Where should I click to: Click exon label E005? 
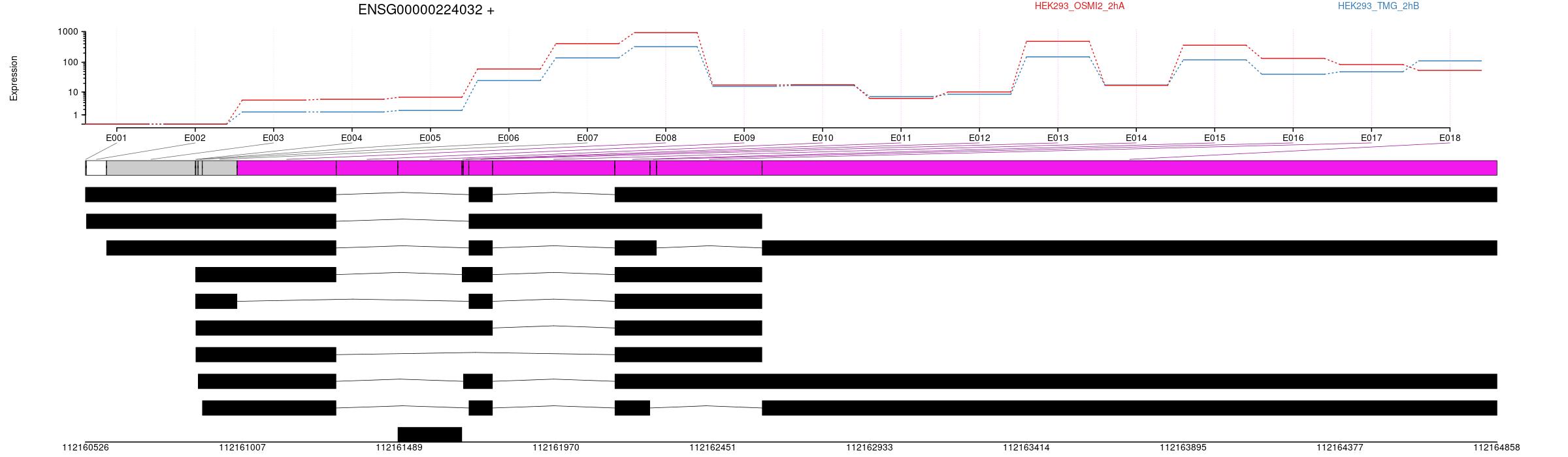(x=430, y=138)
